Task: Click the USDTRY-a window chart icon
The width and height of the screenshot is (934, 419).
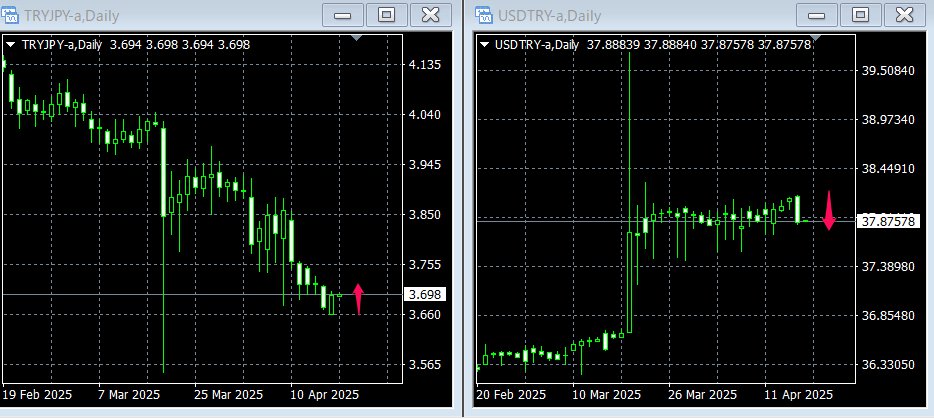Action: pyautogui.click(x=484, y=15)
